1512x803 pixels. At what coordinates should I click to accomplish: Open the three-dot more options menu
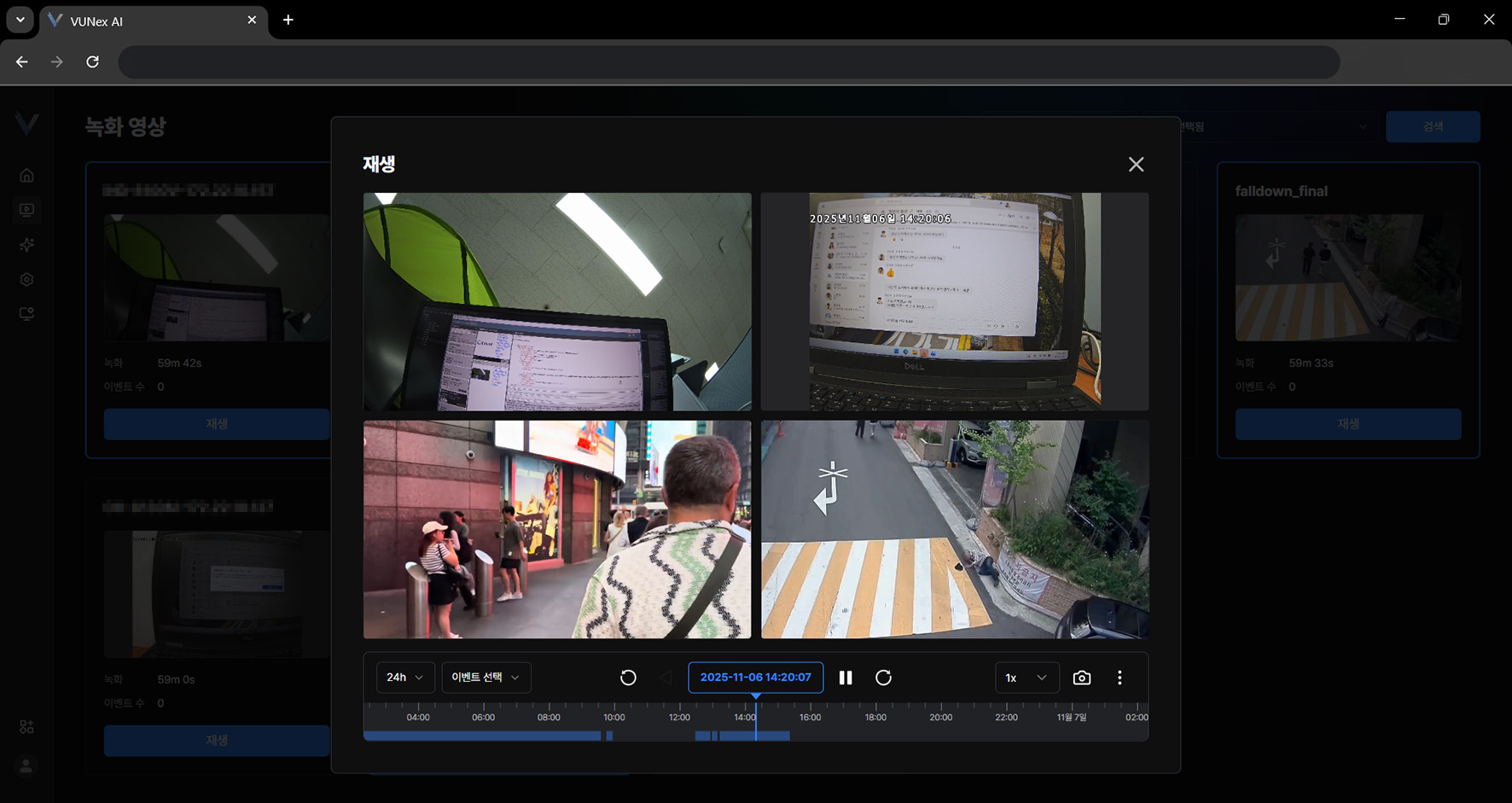coord(1119,678)
